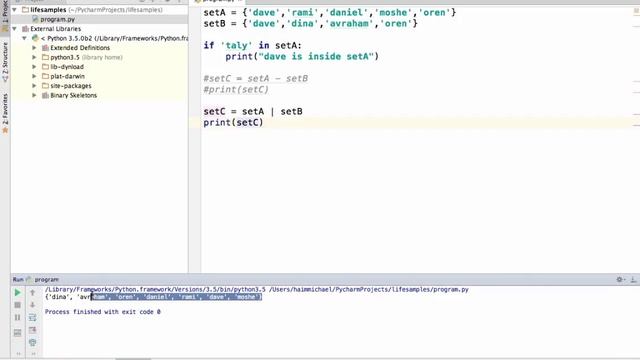Collapse the External Libraries node

click(15, 29)
